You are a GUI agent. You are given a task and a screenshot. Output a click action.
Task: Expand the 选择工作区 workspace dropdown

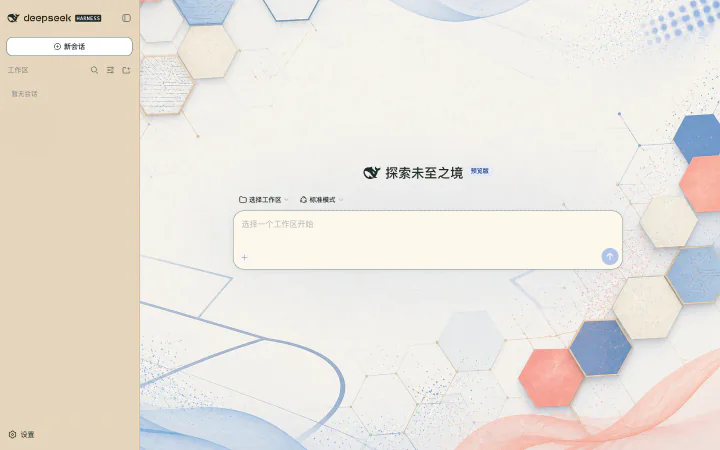pos(264,200)
